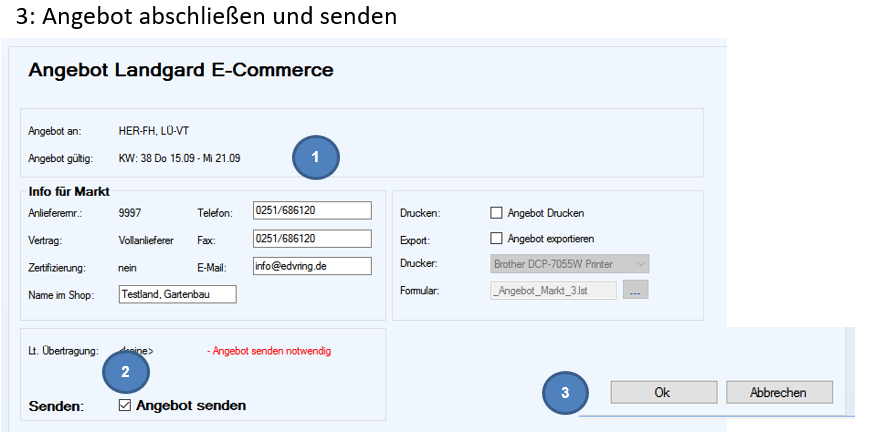Image resolution: width=870 pixels, height=434 pixels.
Task: Select the E-Mail field with info@edvring.de
Action: 312,266
